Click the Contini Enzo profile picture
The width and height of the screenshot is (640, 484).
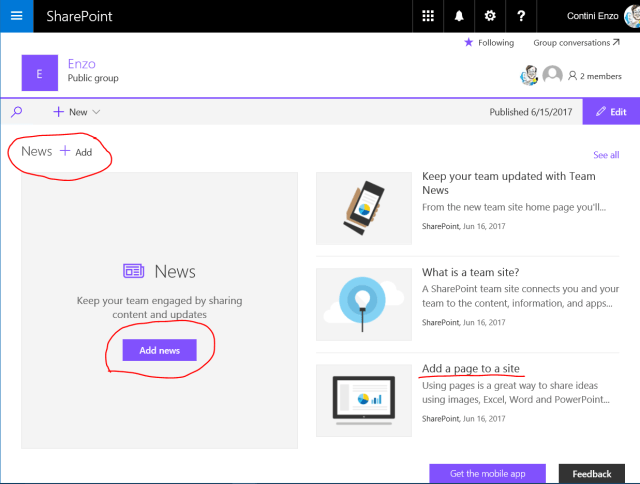(628, 16)
